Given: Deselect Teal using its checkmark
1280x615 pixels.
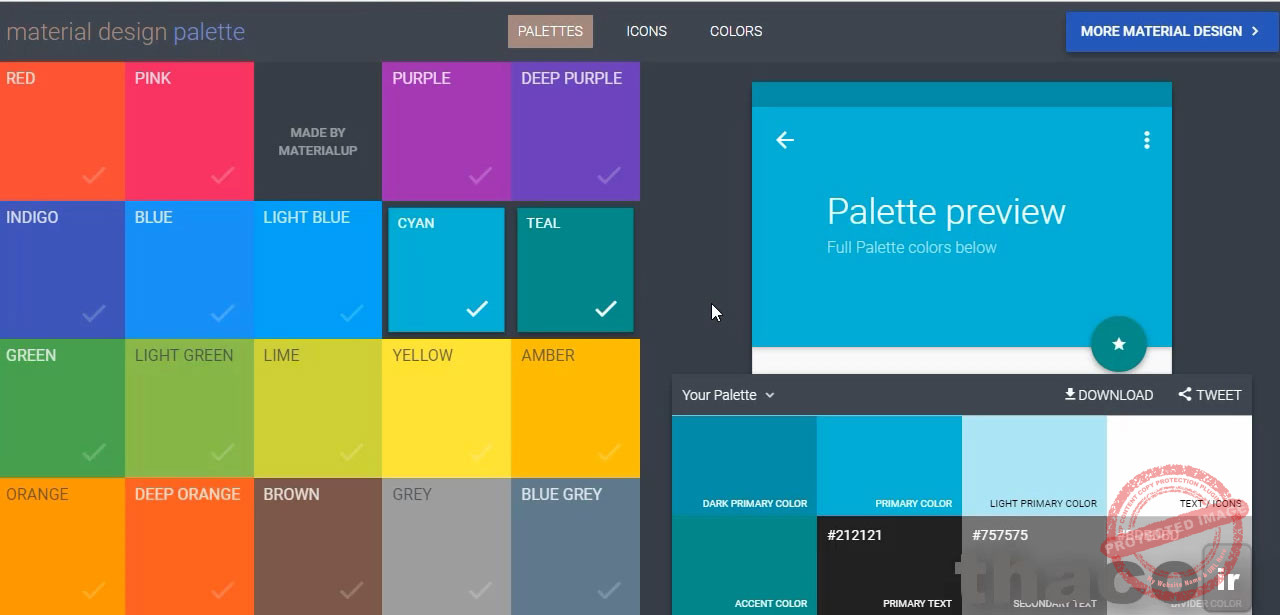Looking at the screenshot, I should click(x=606, y=309).
